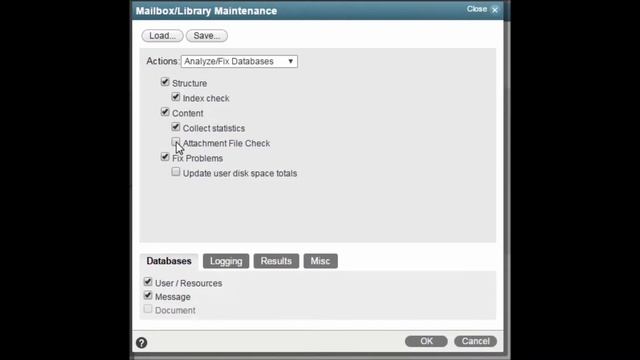Image resolution: width=640 pixels, height=360 pixels.
Task: Click the Save... button
Action: pyautogui.click(x=207, y=36)
